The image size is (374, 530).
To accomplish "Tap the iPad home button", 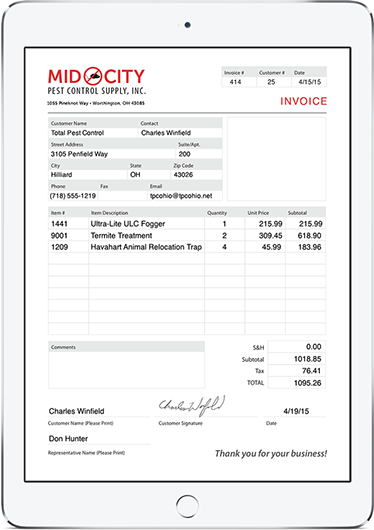I will point(187,506).
